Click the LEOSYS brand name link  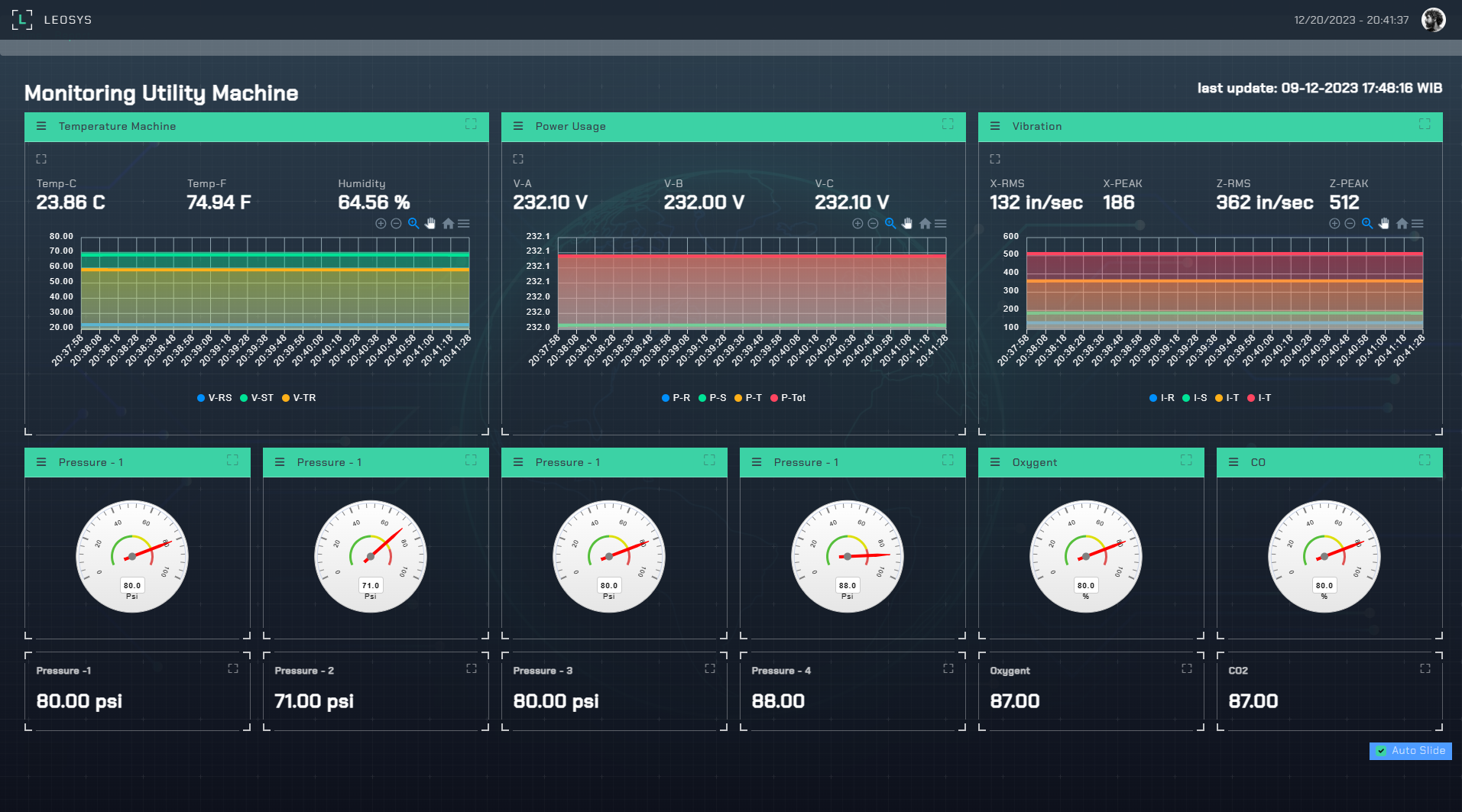click(x=68, y=20)
